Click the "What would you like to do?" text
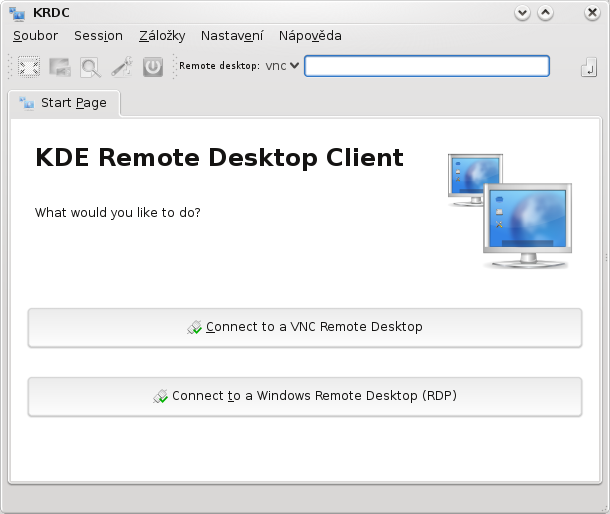This screenshot has width=610, height=514. tap(117, 213)
